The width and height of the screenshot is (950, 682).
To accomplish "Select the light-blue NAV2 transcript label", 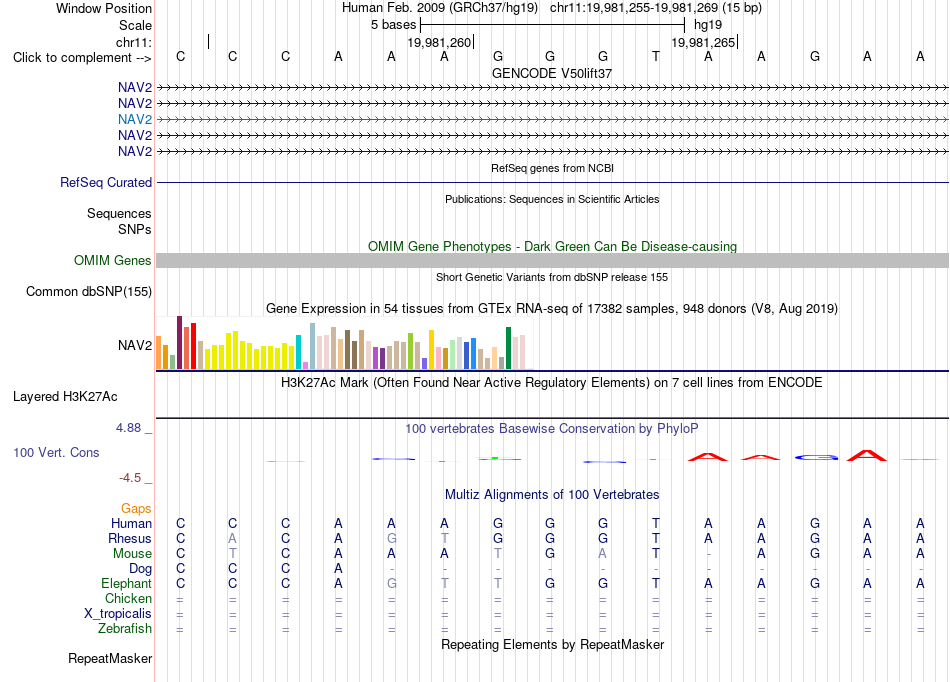I will (x=135, y=119).
